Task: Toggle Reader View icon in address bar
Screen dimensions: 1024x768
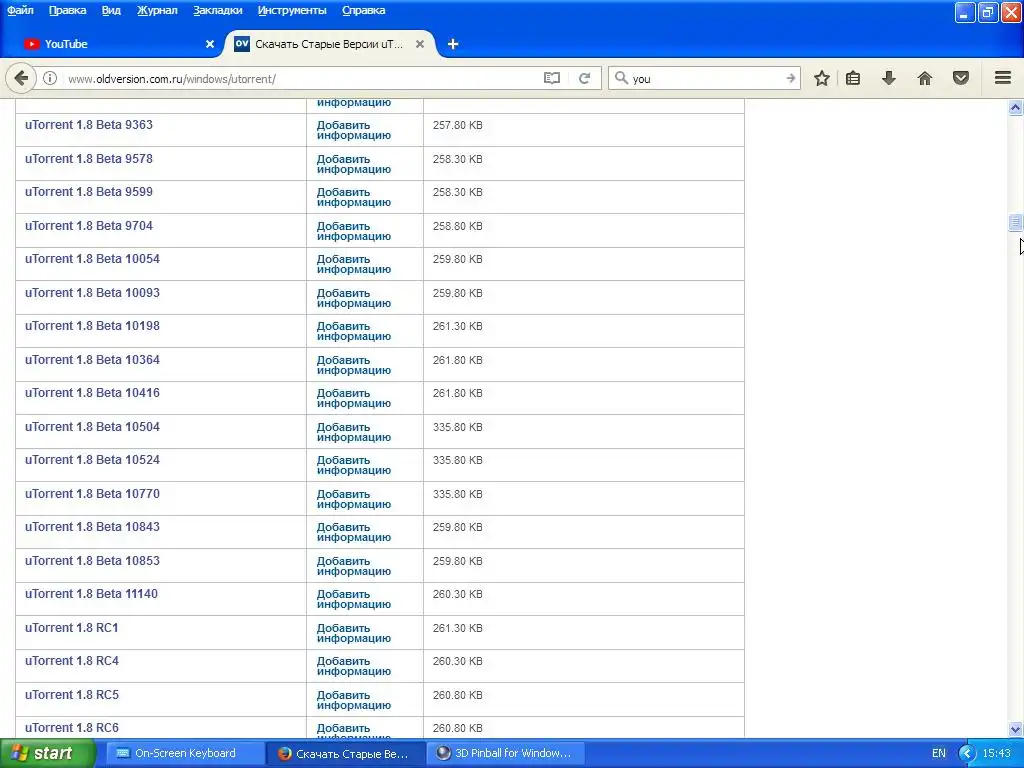Action: (552, 78)
